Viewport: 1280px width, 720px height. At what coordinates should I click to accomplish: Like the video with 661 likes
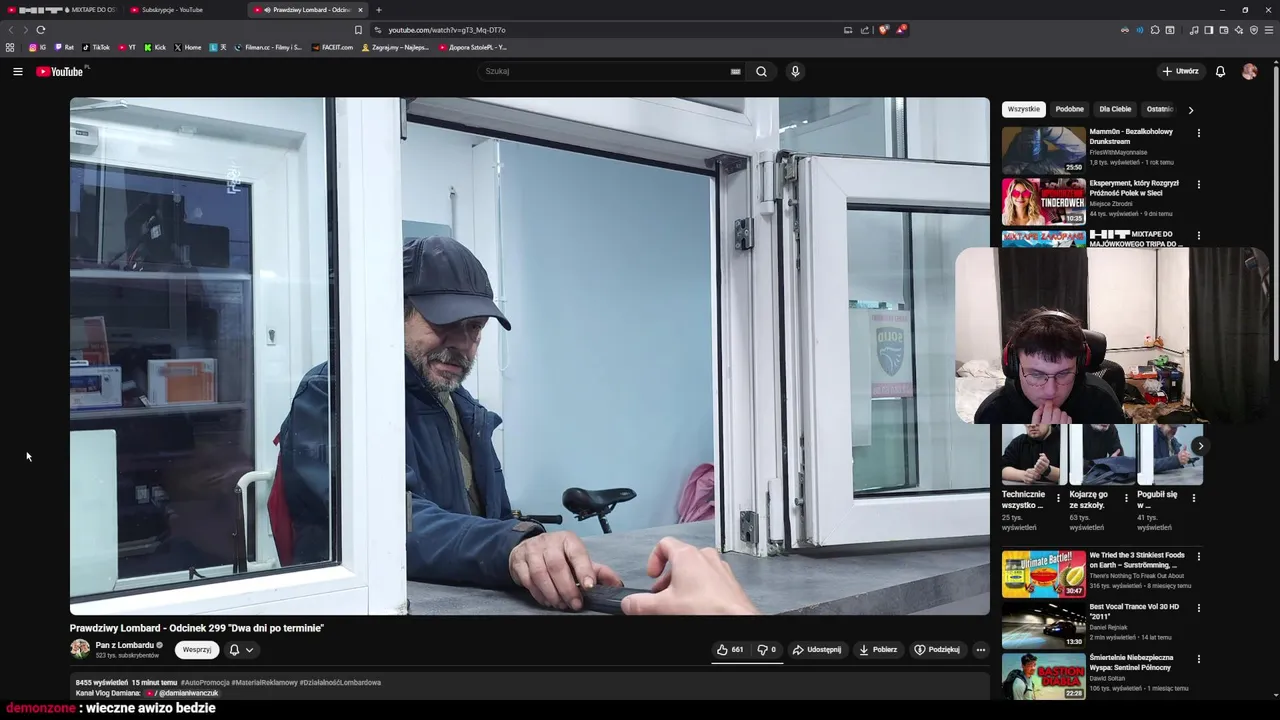[729, 649]
